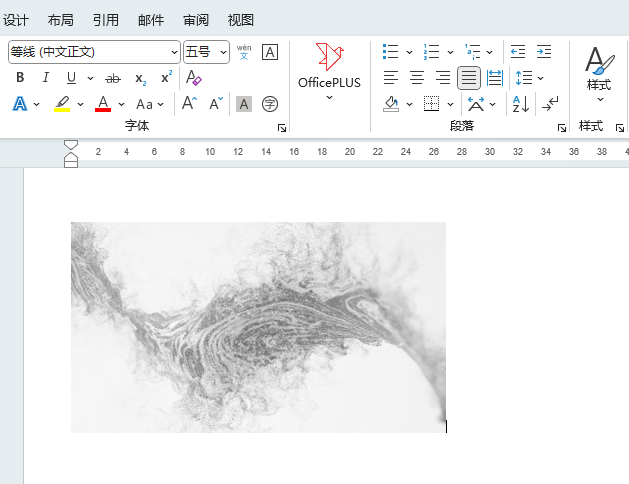Open font color dropdown arrow

(121, 104)
